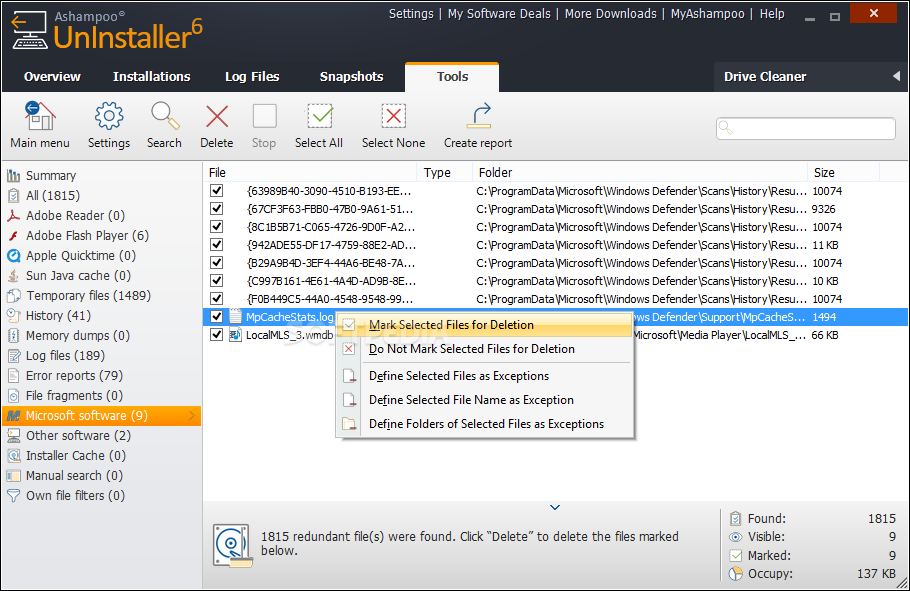Screen dimensions: 910x591
Task: Select the Own file filters (0) funnel icon
Action: [x=13, y=496]
